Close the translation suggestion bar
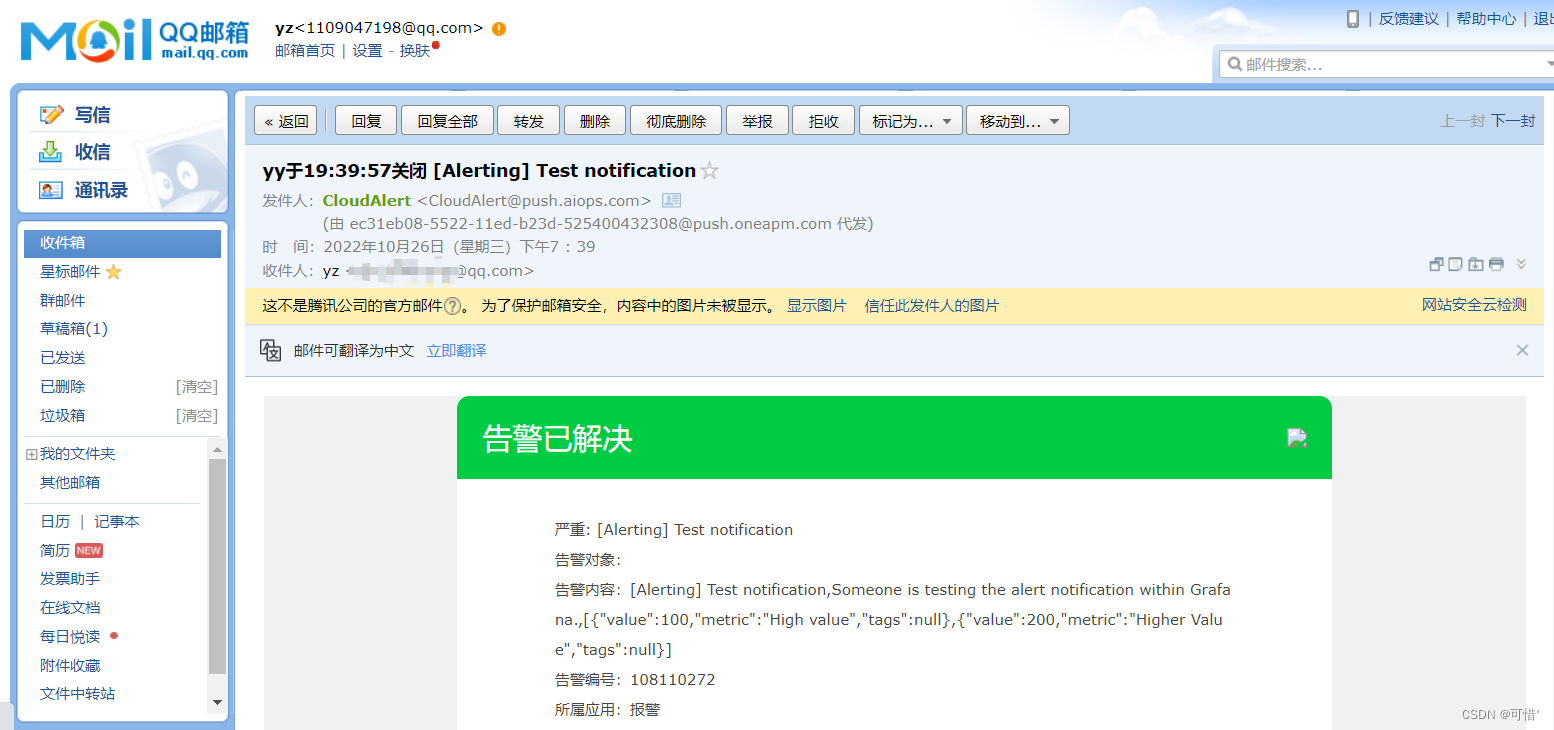The height and width of the screenshot is (730, 1554). click(1522, 350)
